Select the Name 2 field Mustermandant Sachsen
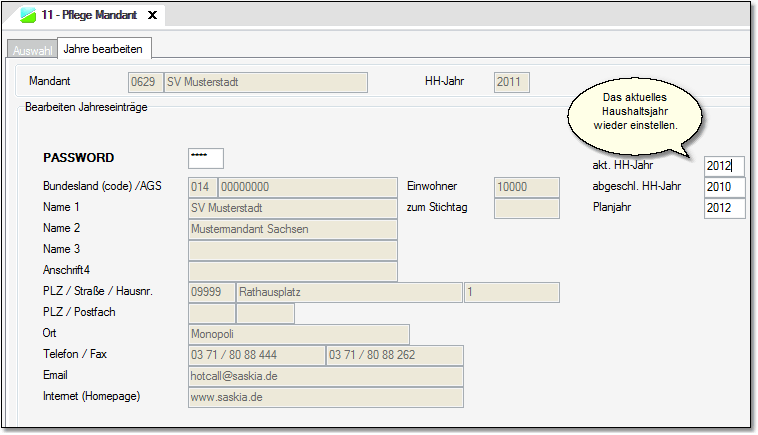758x435 pixels. click(x=292, y=229)
